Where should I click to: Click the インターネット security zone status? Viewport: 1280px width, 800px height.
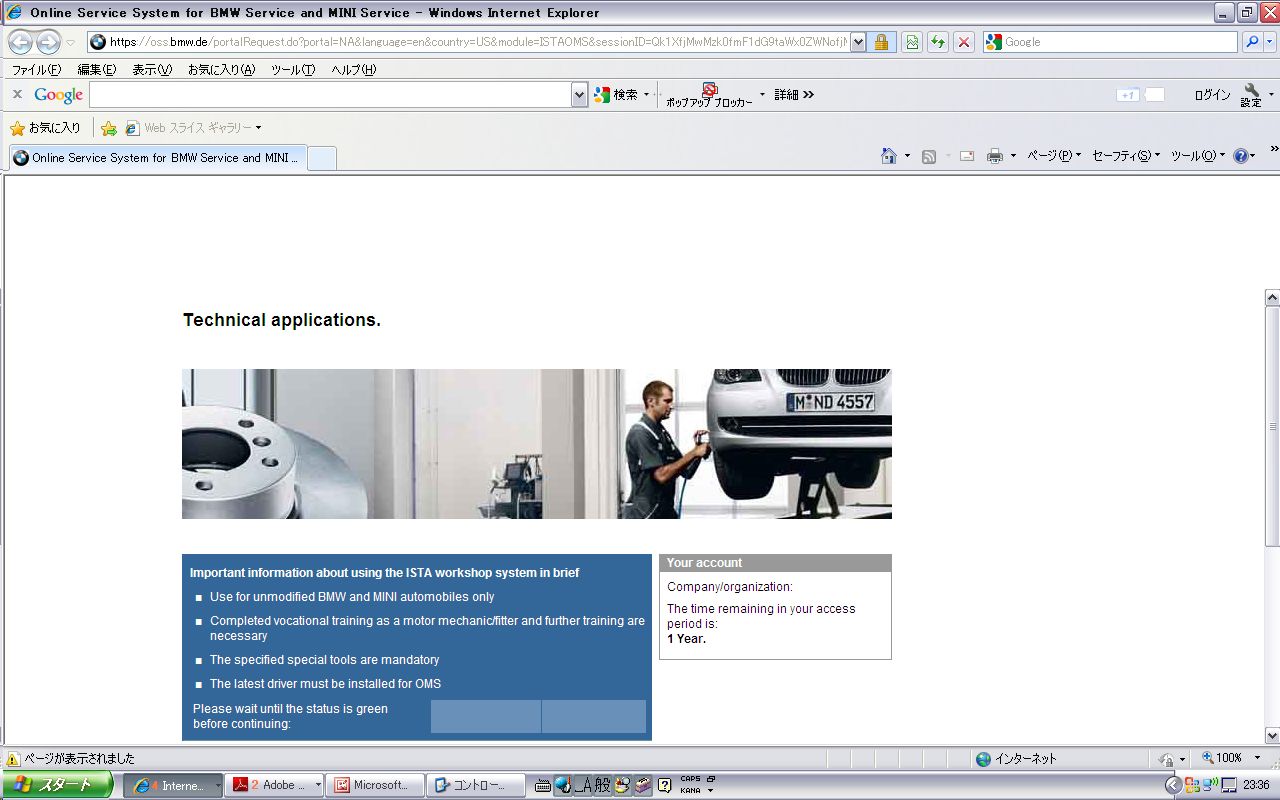click(1016, 759)
